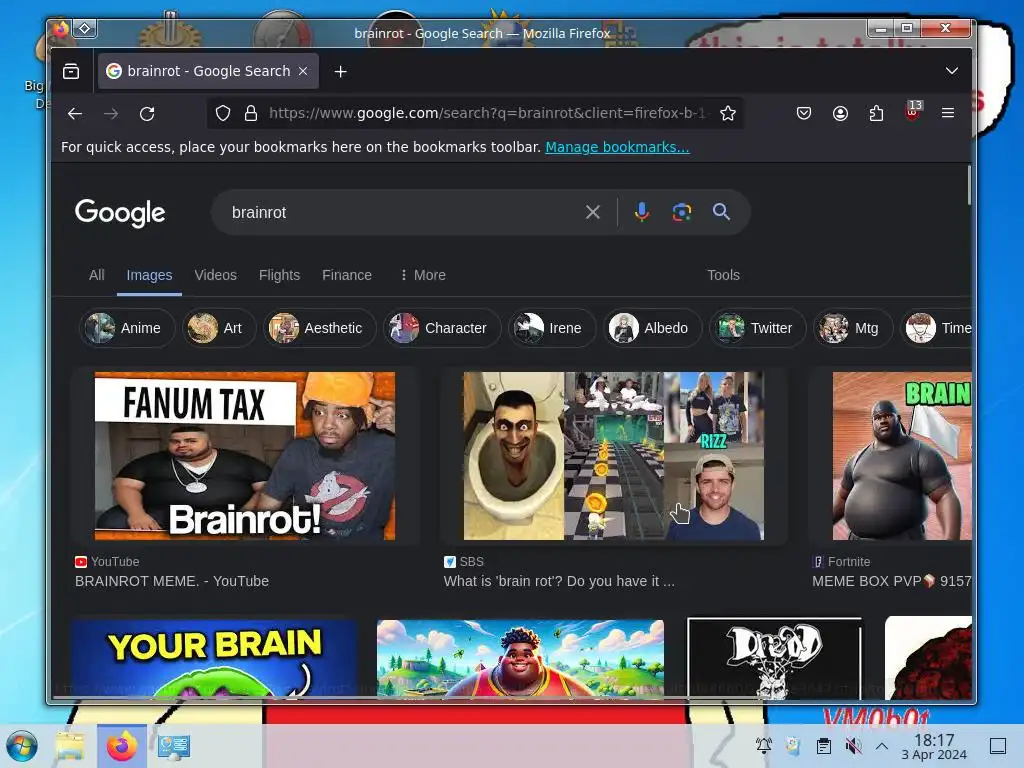The height and width of the screenshot is (768, 1024).
Task: Close the brainrot Google Search tab
Action: [303, 71]
